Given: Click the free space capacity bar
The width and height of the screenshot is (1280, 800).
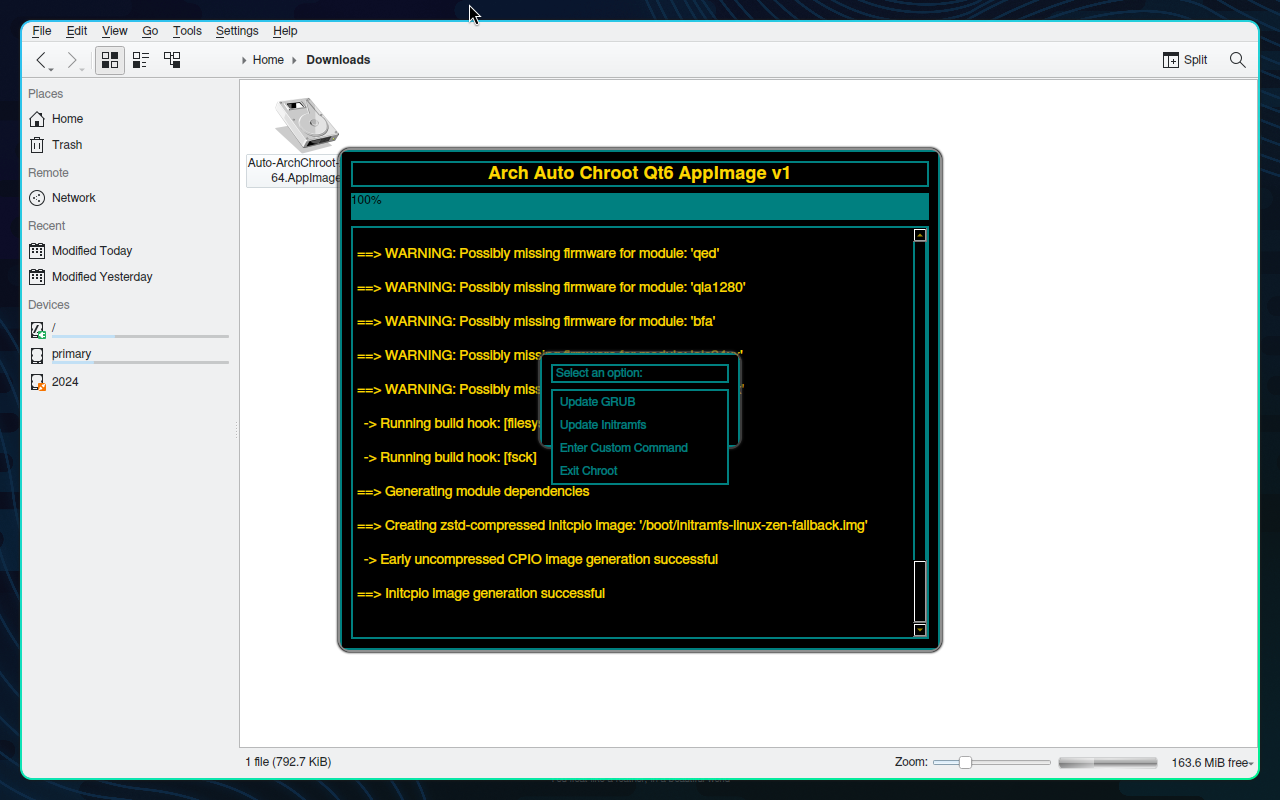Looking at the screenshot, I should (x=1108, y=762).
